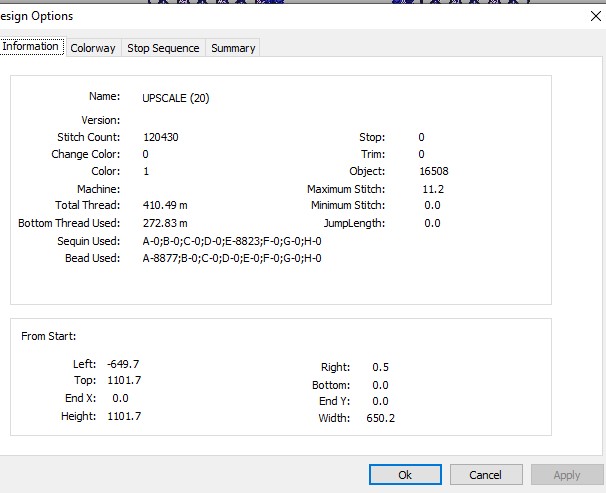Click the Minimum Stitch label

click(x=348, y=205)
